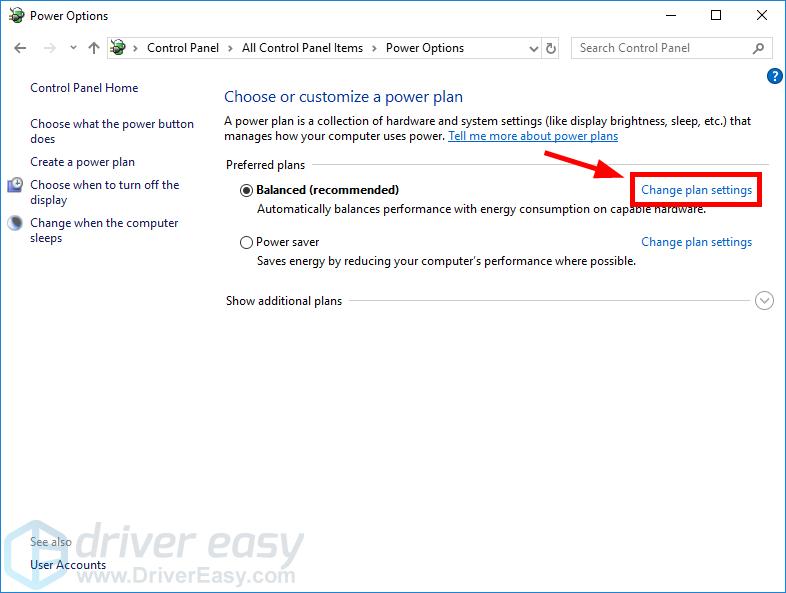Click the Search Control Panel field
This screenshot has height=593, width=786.
(x=670, y=48)
